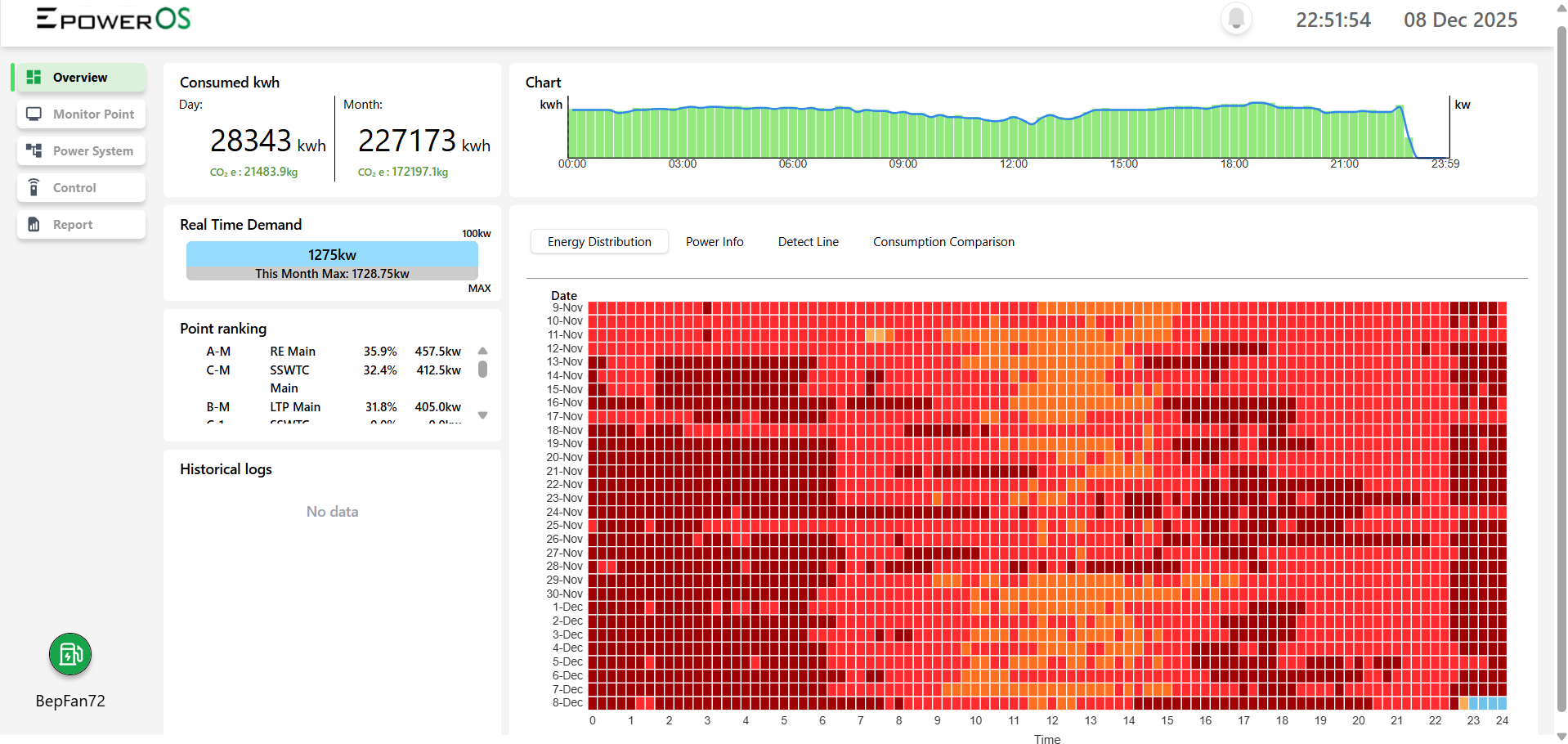The width and height of the screenshot is (1568, 744).
Task: Open the Report document icon
Action: point(34,224)
